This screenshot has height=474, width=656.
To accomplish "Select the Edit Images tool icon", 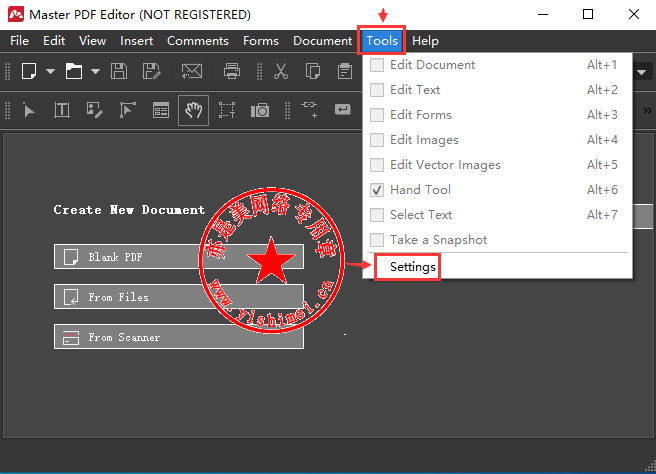I will pyautogui.click(x=94, y=110).
